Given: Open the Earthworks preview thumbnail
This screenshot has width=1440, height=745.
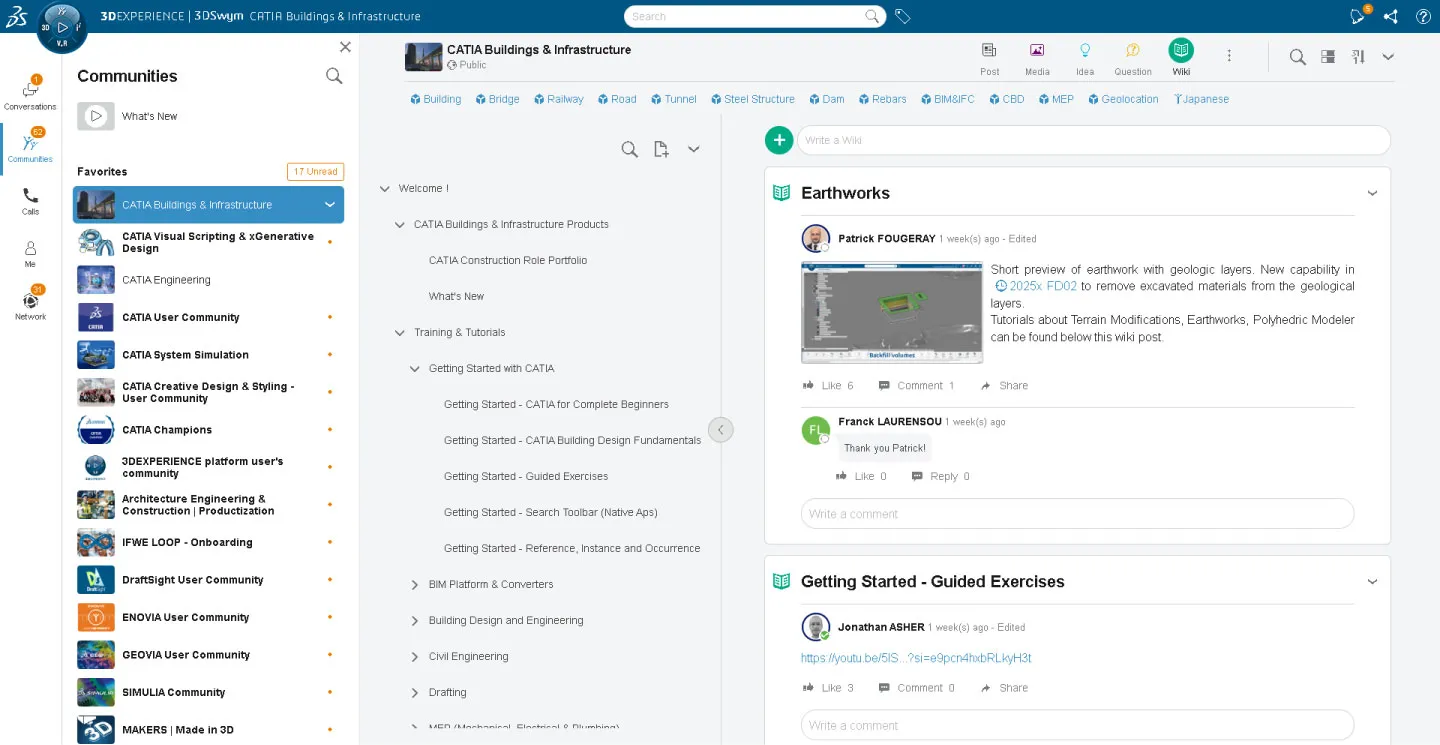Looking at the screenshot, I should pyautogui.click(x=892, y=312).
